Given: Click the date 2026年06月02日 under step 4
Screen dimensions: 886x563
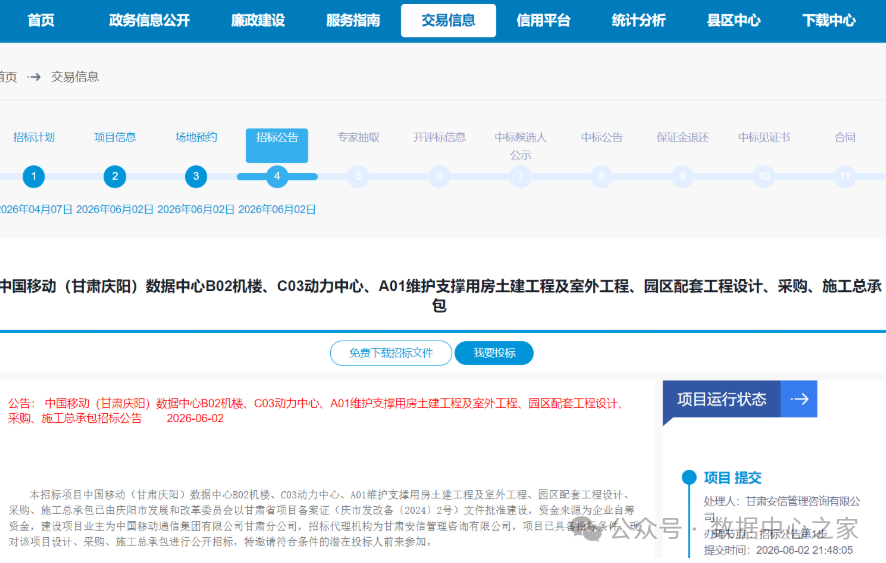Looking at the screenshot, I should [x=277, y=210].
